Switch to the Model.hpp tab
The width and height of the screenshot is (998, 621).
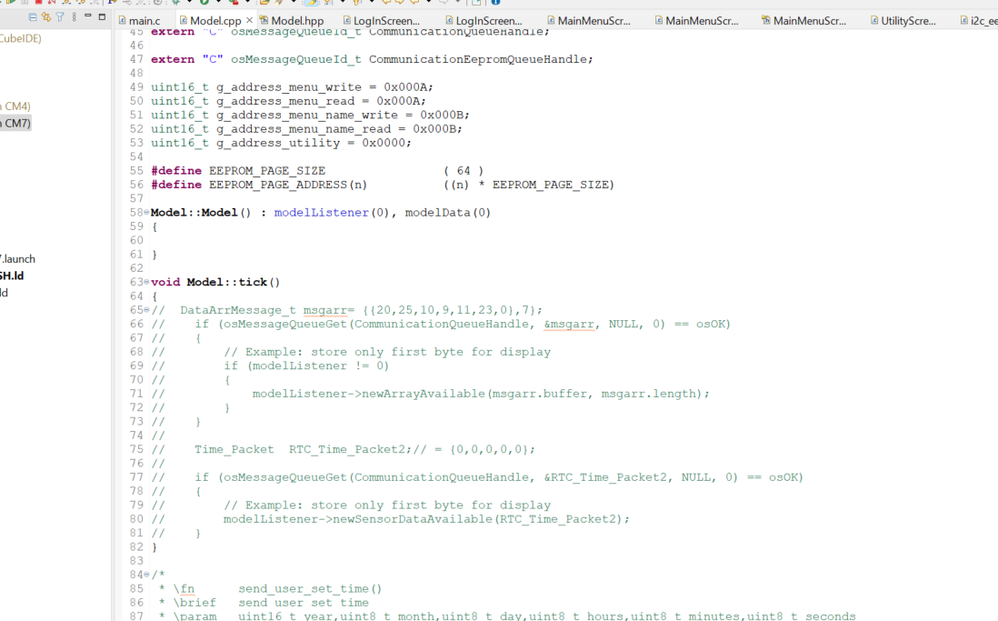(x=292, y=20)
